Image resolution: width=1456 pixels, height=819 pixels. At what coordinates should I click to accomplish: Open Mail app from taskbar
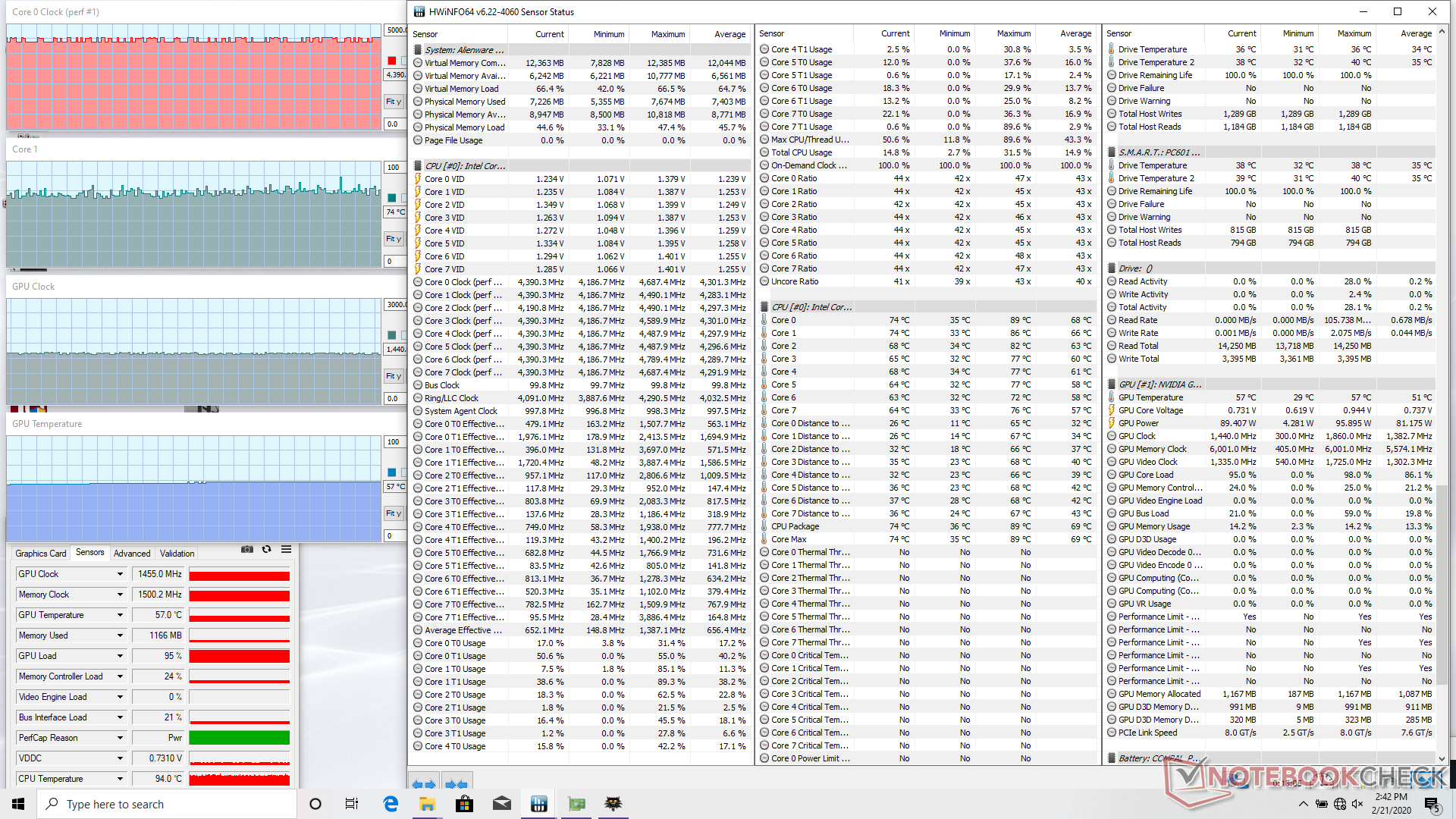coord(501,804)
